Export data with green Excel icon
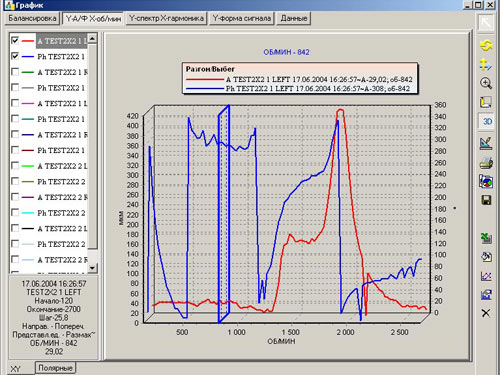Image resolution: width=500 pixels, height=375 pixels. tap(486, 238)
